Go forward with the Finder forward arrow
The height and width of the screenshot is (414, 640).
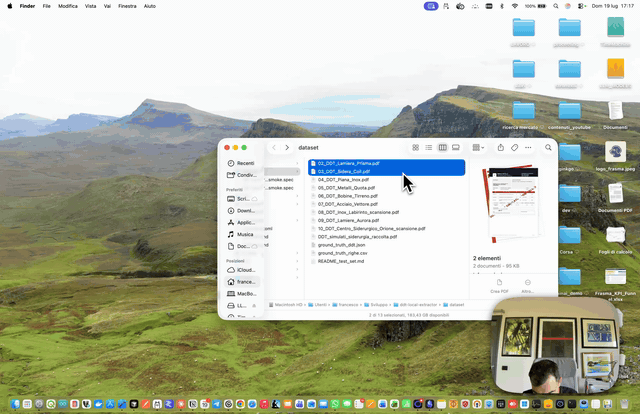tap(287, 147)
